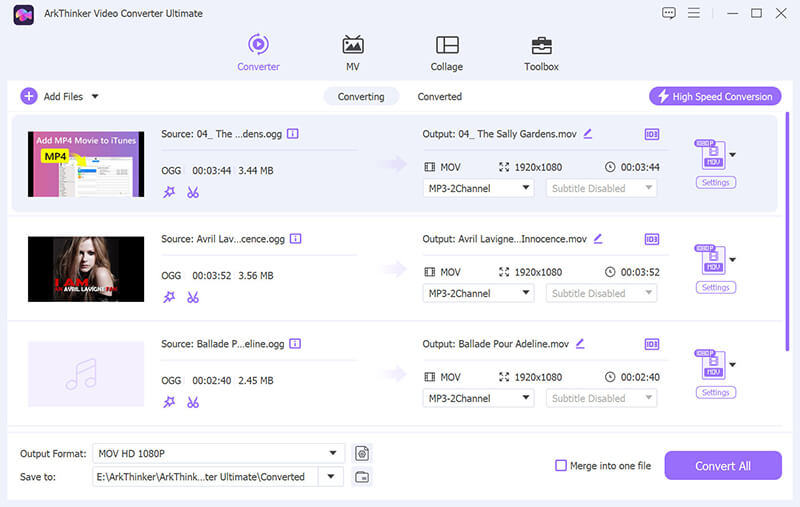Open the edit effects wand for Avril Lavigne file
The height and width of the screenshot is (507, 800).
pyautogui.click(x=169, y=297)
